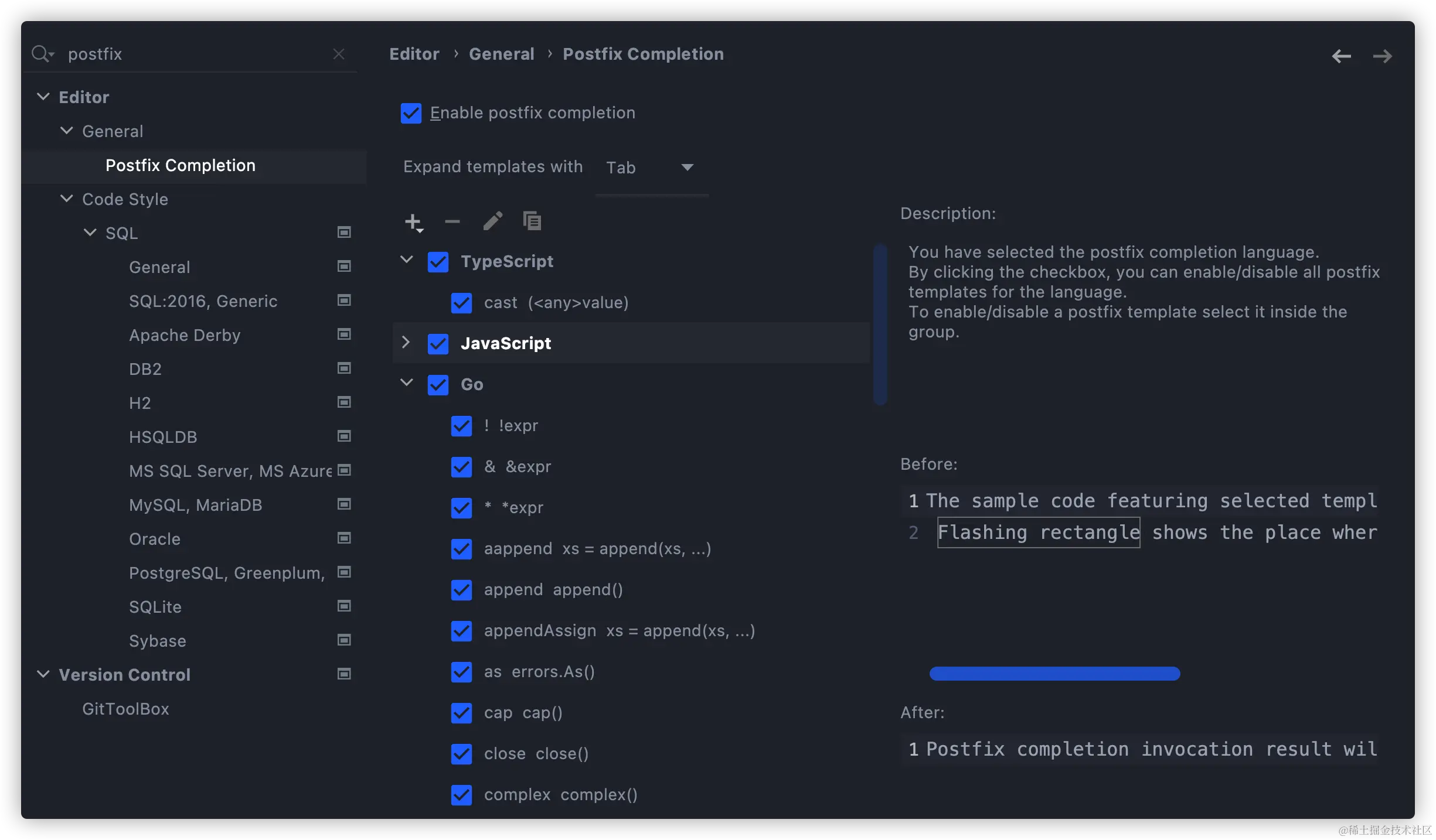Disable the aappend Go template checkbox
The height and width of the screenshot is (840, 1436).
(x=461, y=549)
